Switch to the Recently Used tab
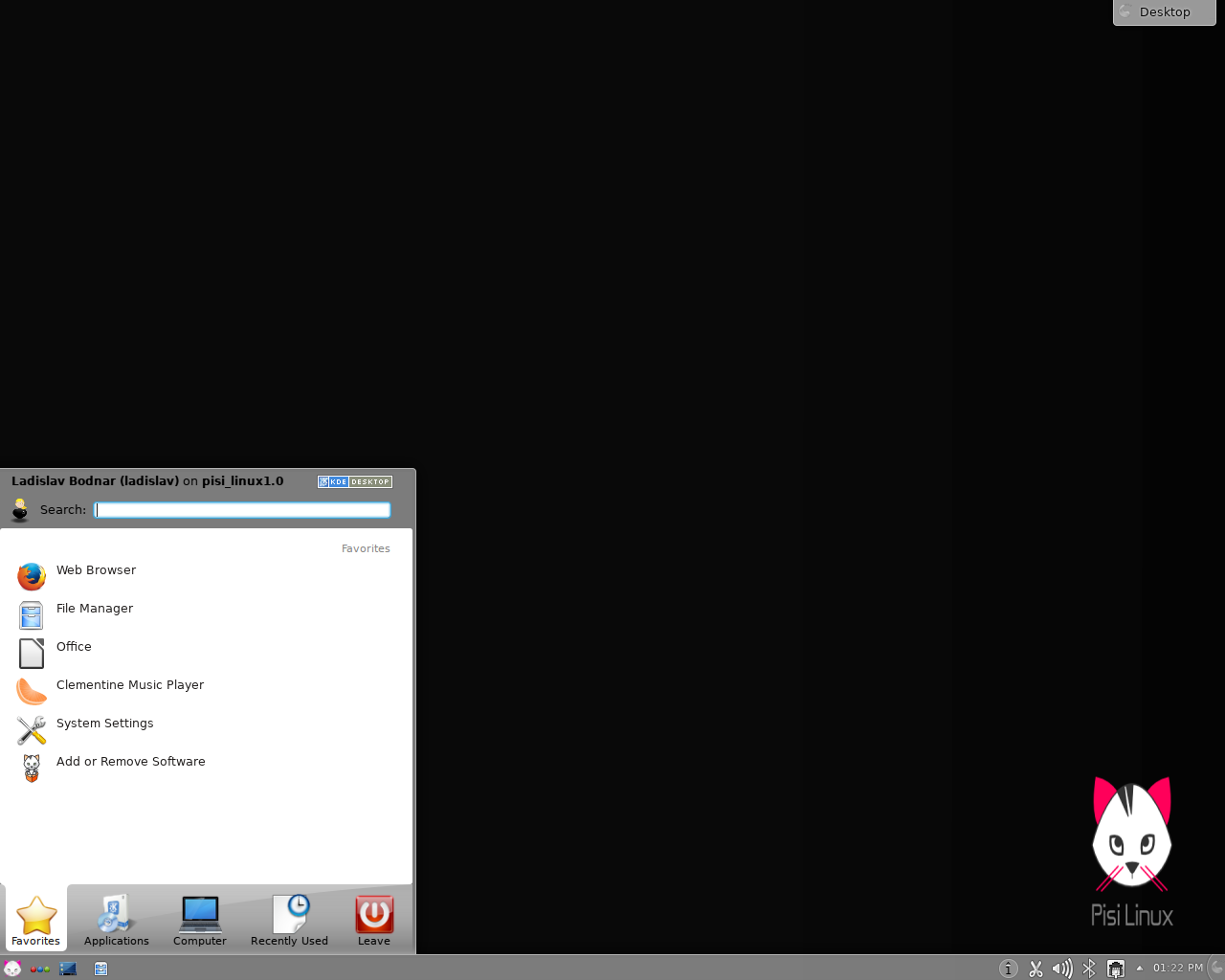This screenshot has height=980, width=1225. pos(289,920)
